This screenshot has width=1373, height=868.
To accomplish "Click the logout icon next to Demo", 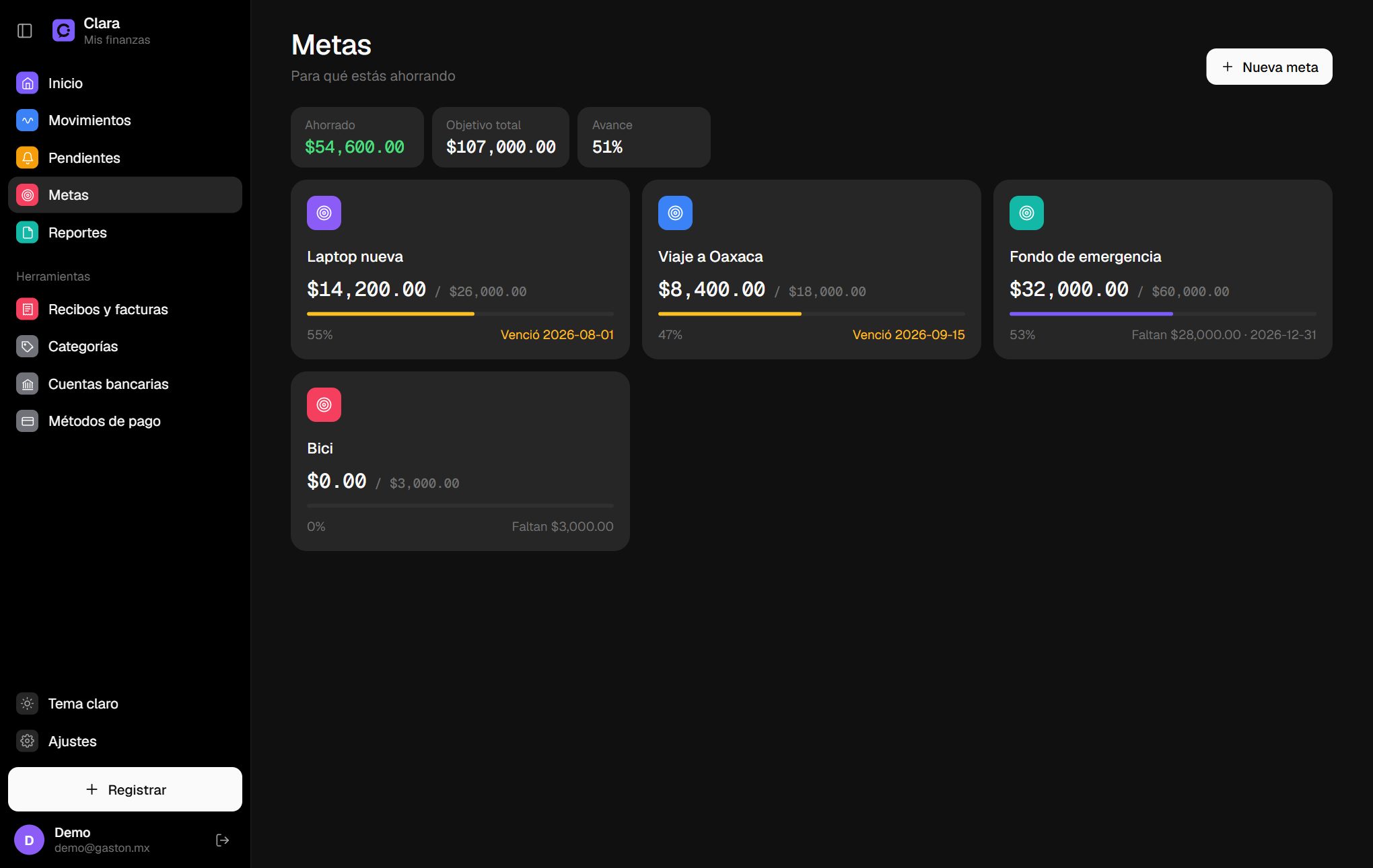I will (223, 840).
